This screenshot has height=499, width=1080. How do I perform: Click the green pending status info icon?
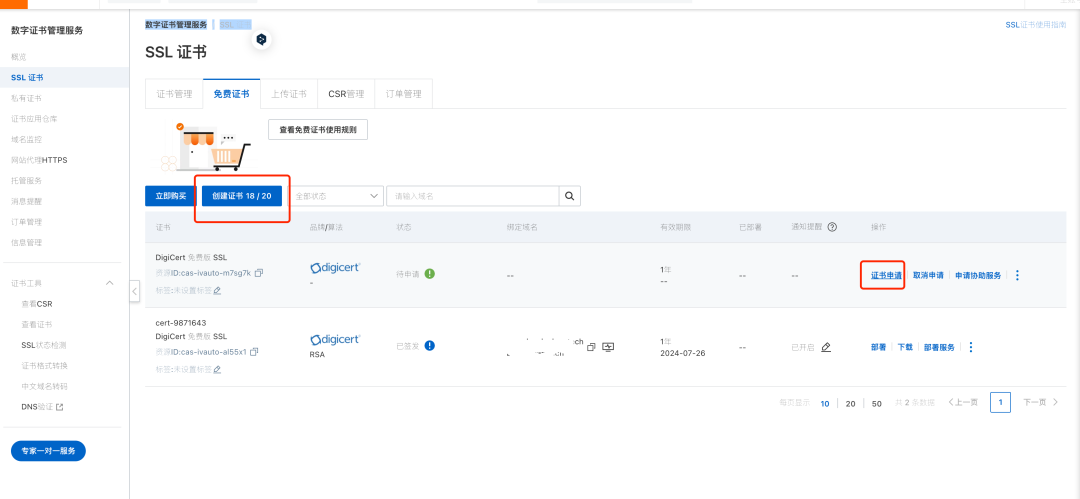430,274
